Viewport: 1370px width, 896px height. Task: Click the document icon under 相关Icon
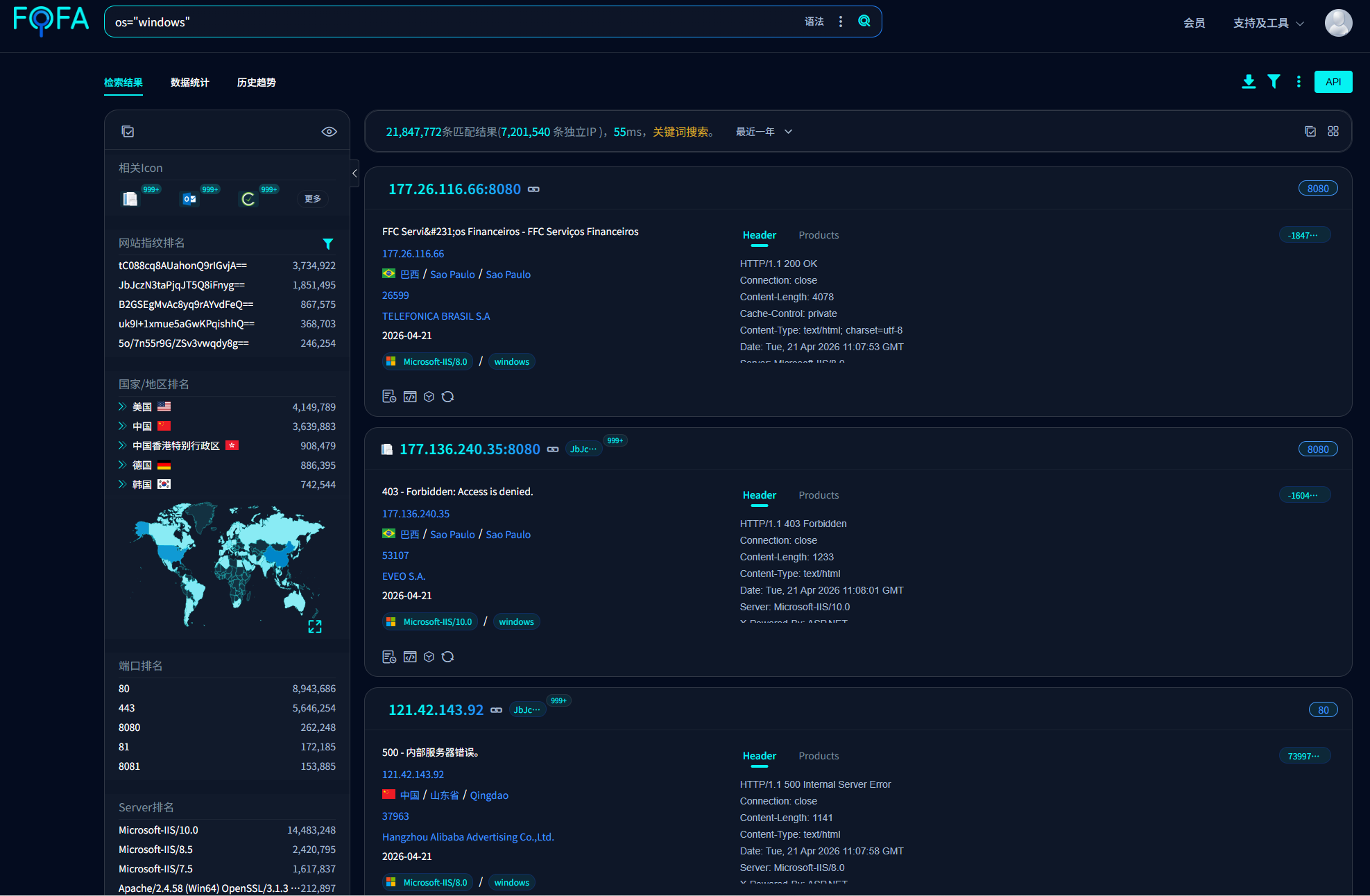[x=130, y=199]
